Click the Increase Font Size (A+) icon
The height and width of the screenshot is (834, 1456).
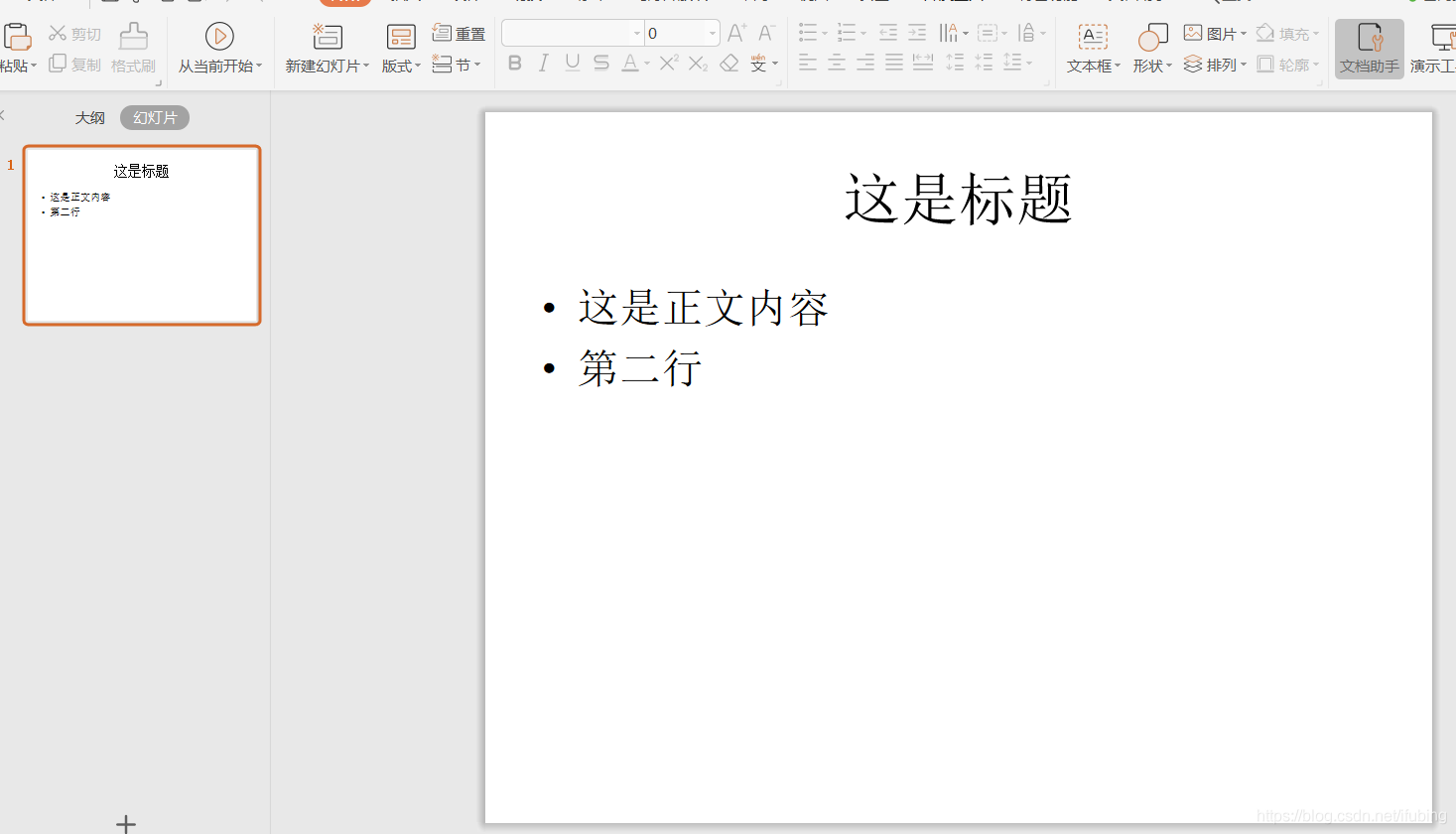point(736,33)
